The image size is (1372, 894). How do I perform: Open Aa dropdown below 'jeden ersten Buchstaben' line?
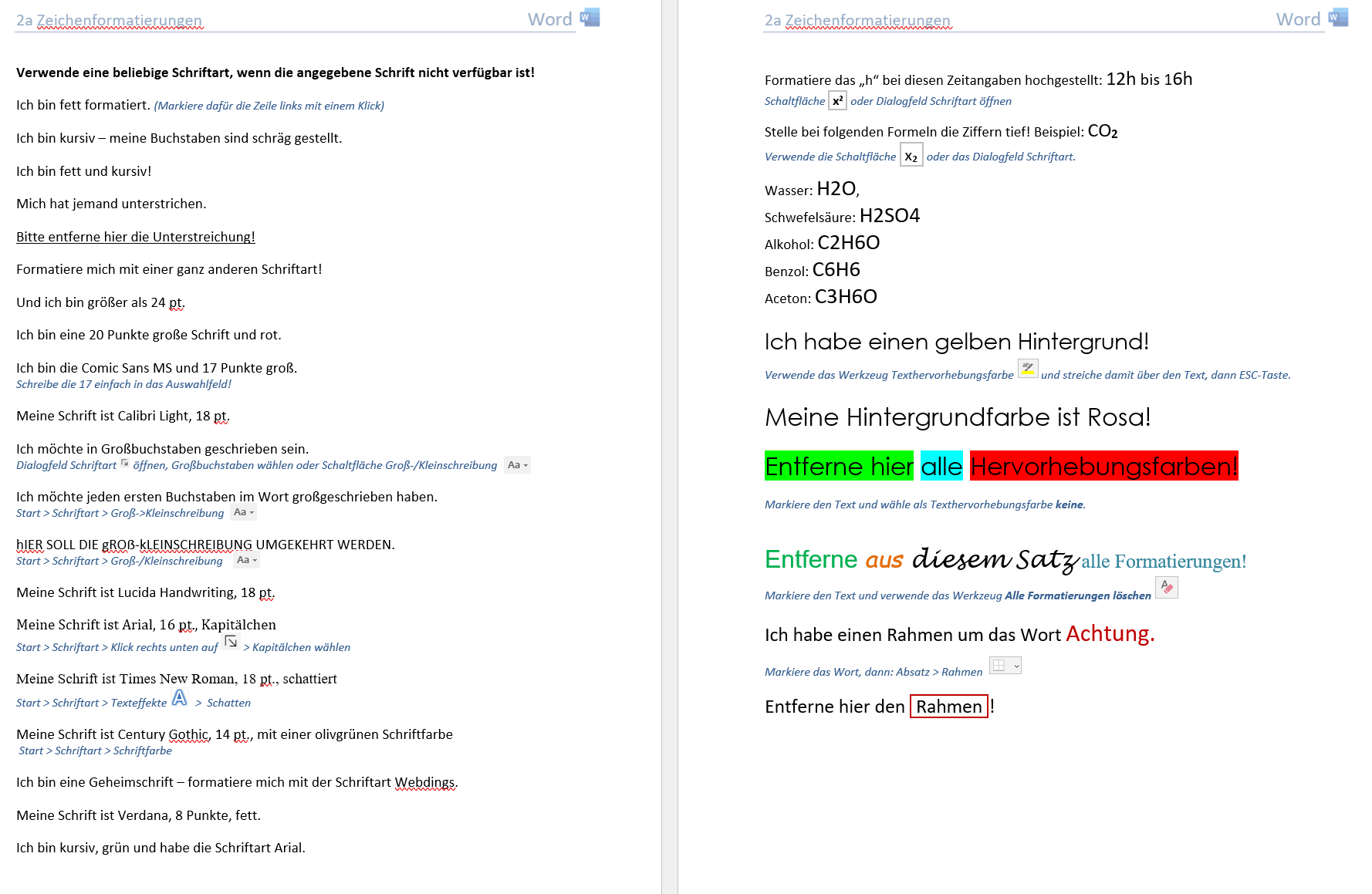pos(244,512)
